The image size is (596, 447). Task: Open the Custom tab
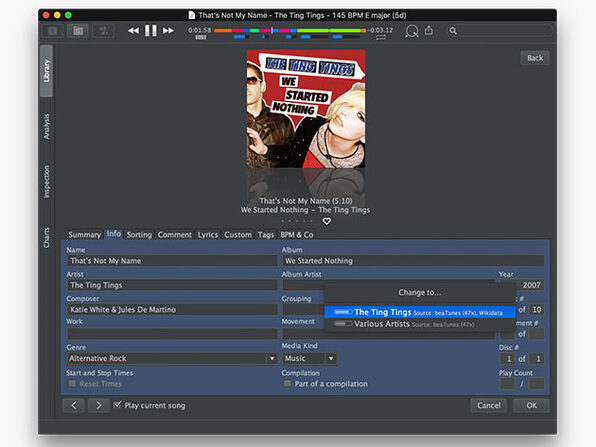(x=238, y=235)
